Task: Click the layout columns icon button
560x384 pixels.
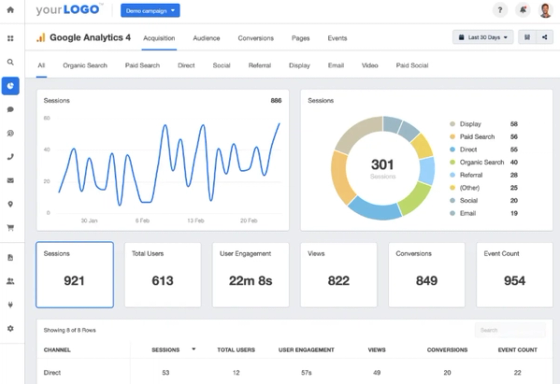Action: [527, 37]
